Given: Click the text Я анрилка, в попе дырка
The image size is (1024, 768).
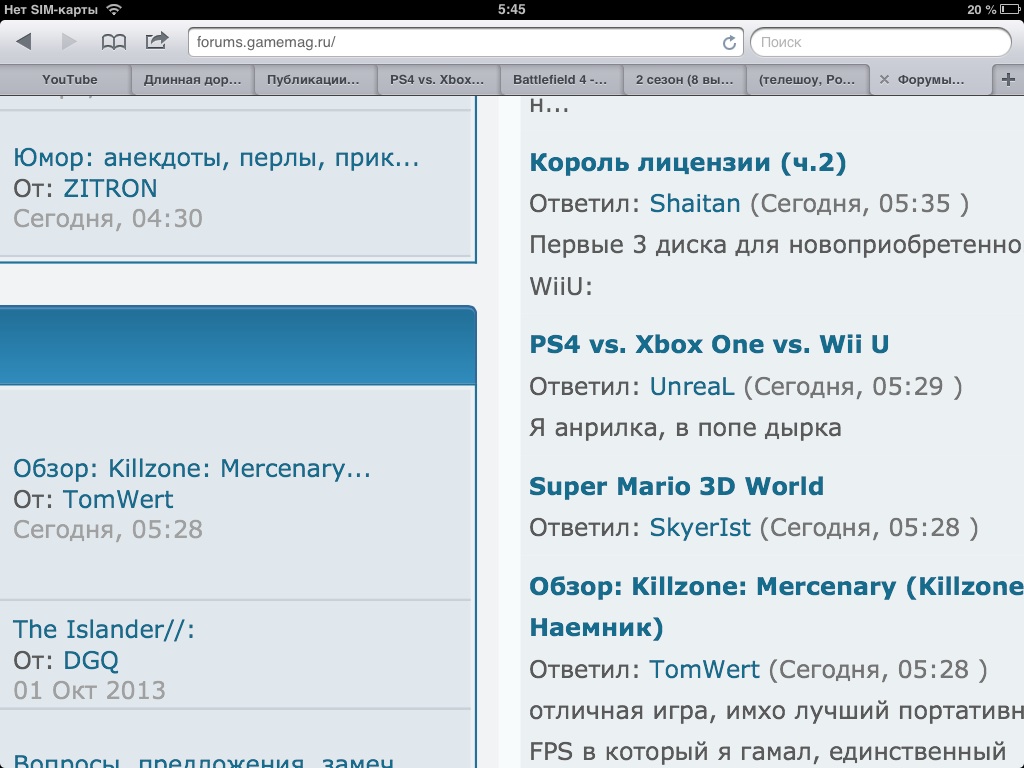Looking at the screenshot, I should coord(685,428).
